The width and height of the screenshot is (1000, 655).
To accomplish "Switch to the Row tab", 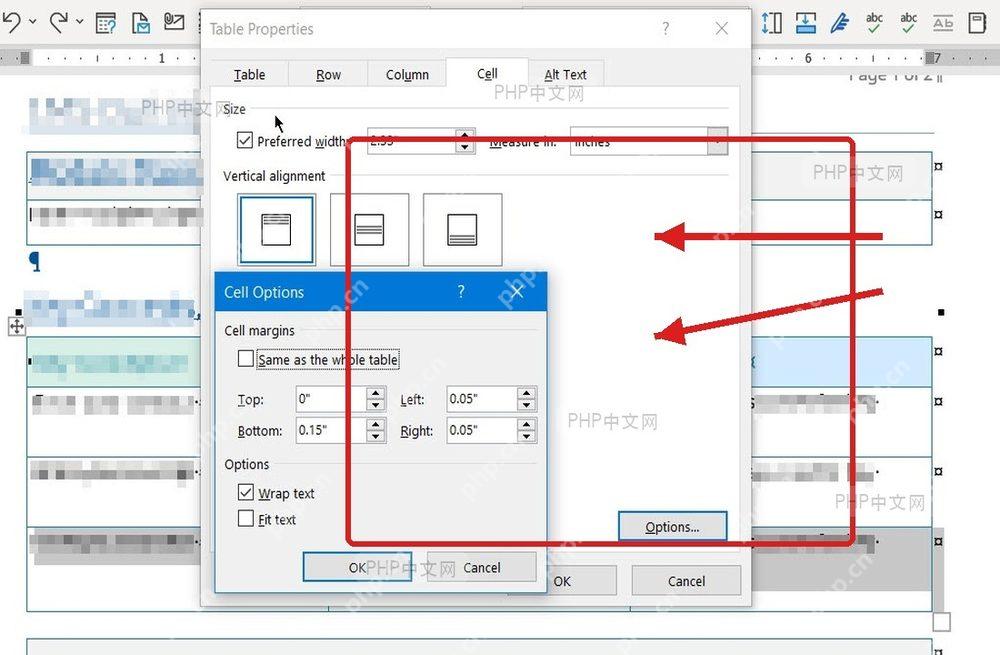I will pyautogui.click(x=328, y=75).
